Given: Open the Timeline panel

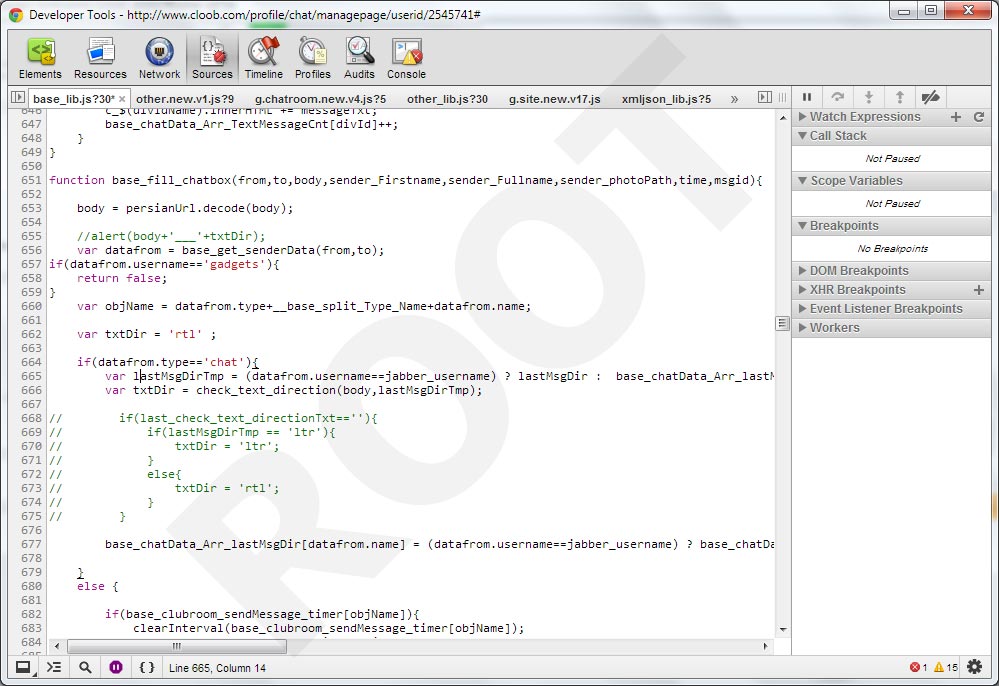Looking at the screenshot, I should point(263,59).
